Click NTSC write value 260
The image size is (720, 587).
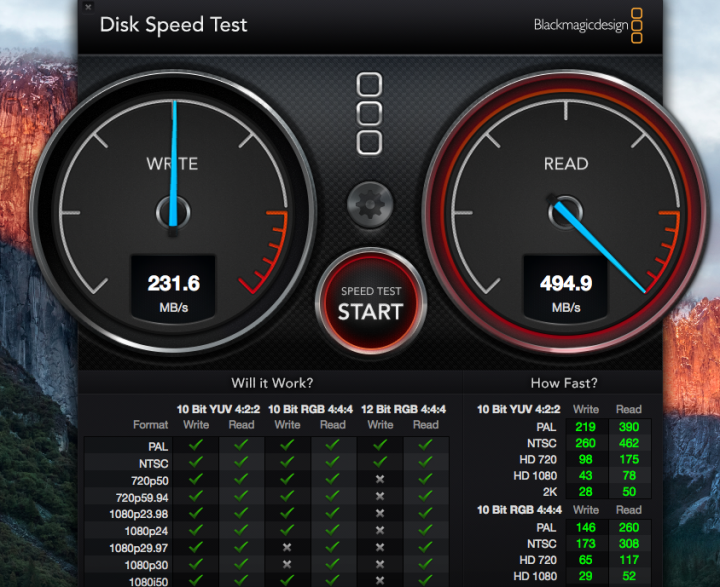click(585, 443)
